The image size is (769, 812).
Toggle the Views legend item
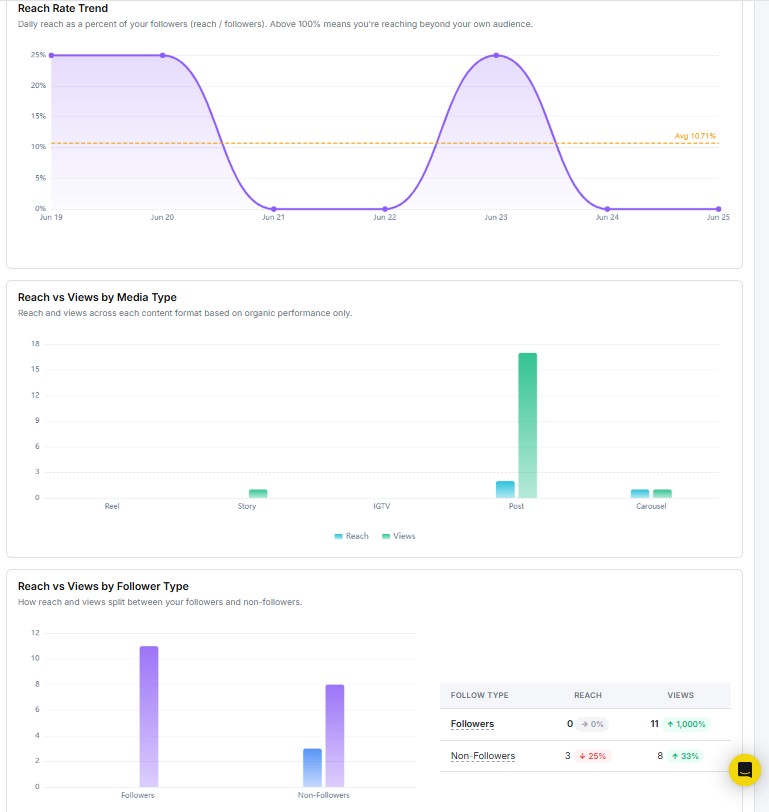click(398, 536)
